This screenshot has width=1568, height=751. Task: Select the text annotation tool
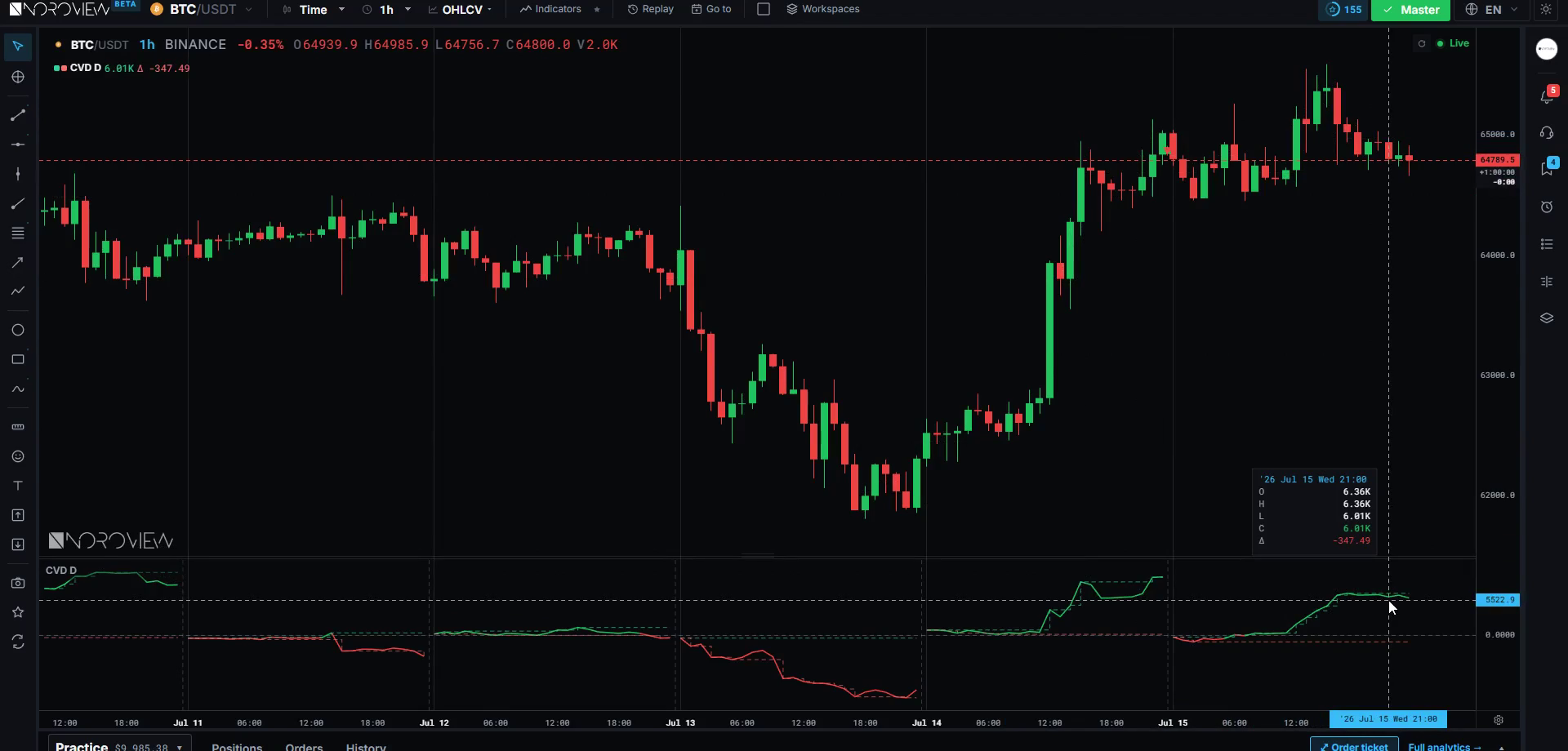[18, 486]
